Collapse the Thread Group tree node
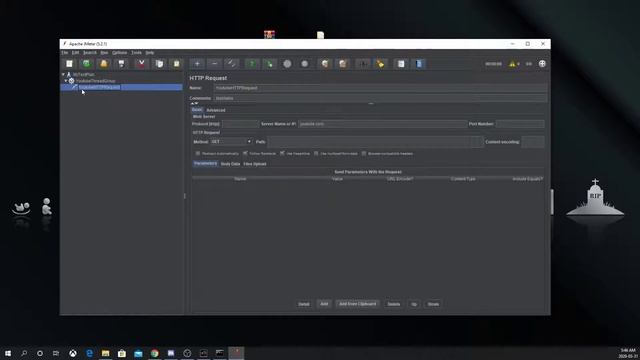 pyautogui.click(x=66, y=81)
